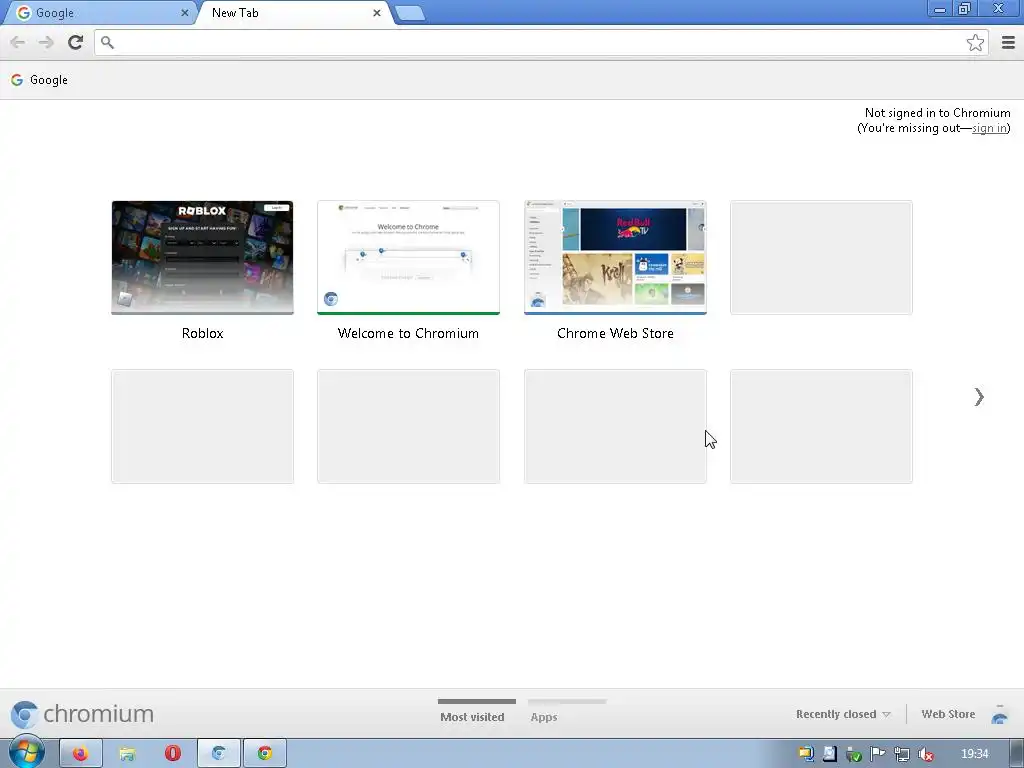Go to next page of tiles with the right chevron
1024x768 pixels.
(978, 397)
